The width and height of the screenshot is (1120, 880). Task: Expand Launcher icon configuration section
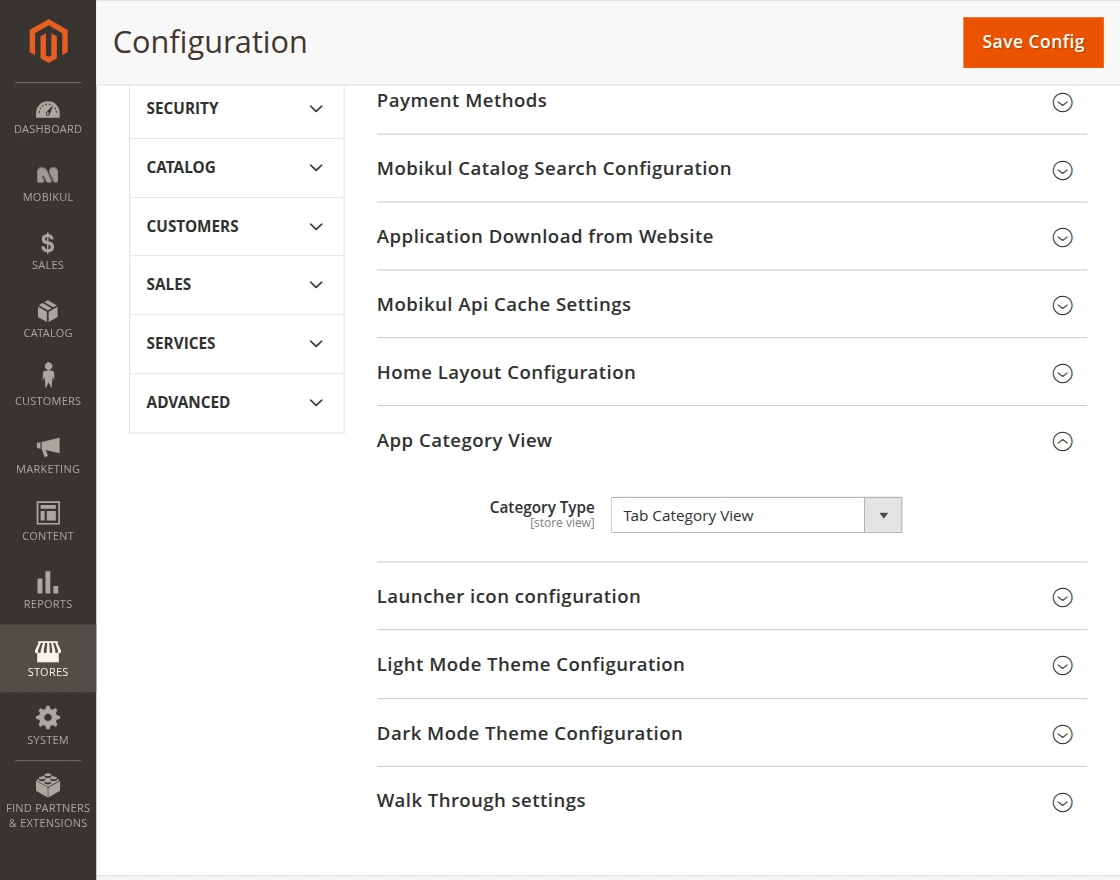[x=731, y=596]
